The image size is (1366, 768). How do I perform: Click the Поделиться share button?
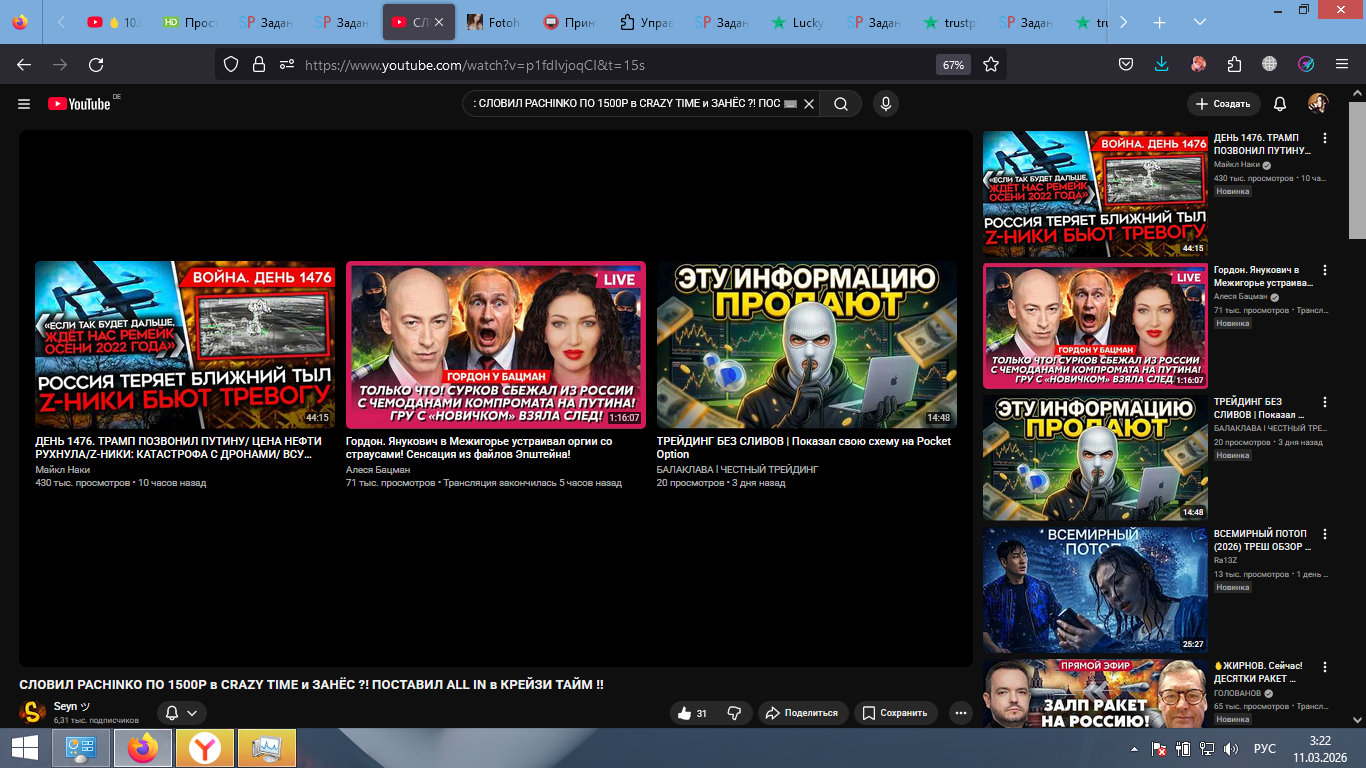click(x=803, y=713)
